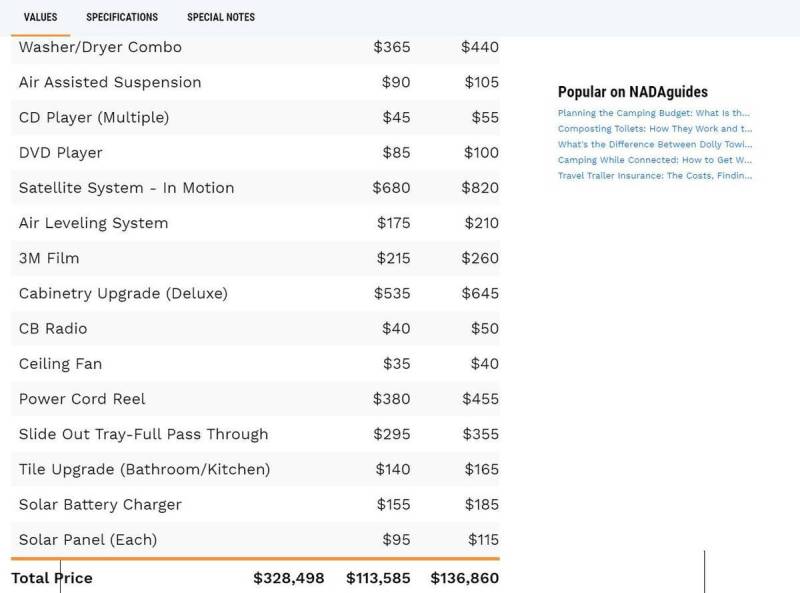
Task: Open the Composting Toilets article link
Action: [x=654, y=129]
